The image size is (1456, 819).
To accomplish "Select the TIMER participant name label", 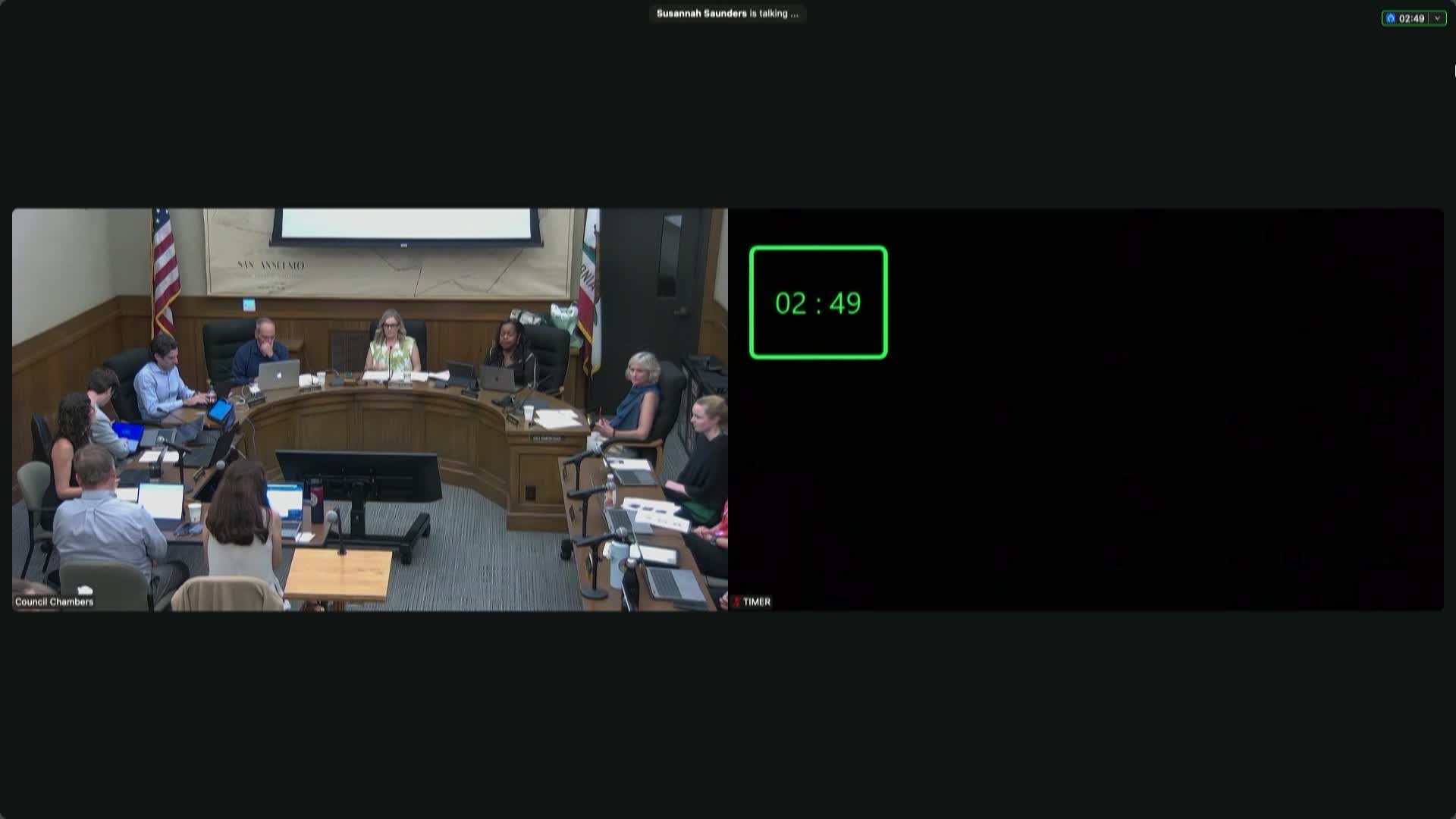I will [x=757, y=601].
